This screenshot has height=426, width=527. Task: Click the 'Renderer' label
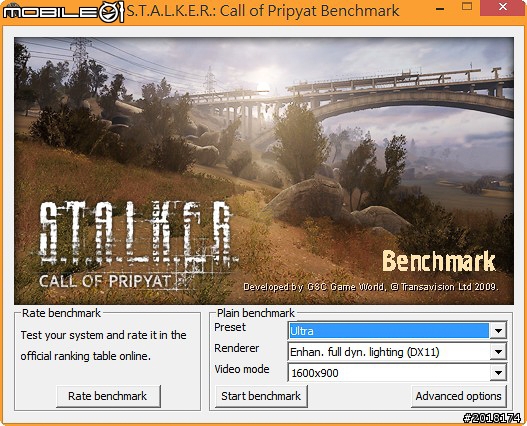tap(237, 348)
